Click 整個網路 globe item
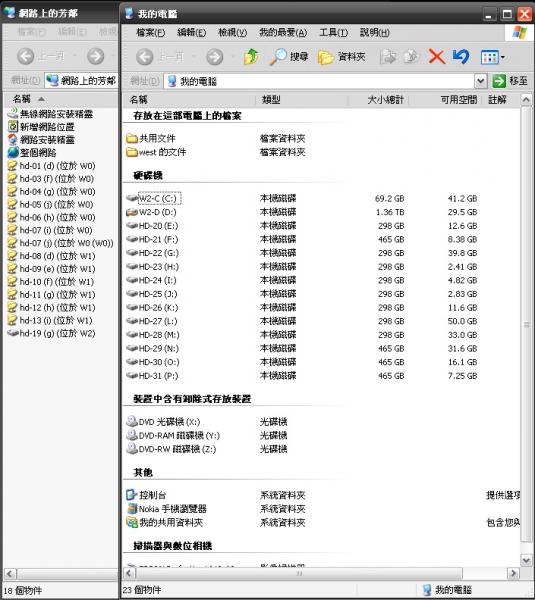The image size is (535, 600). click(x=32, y=153)
